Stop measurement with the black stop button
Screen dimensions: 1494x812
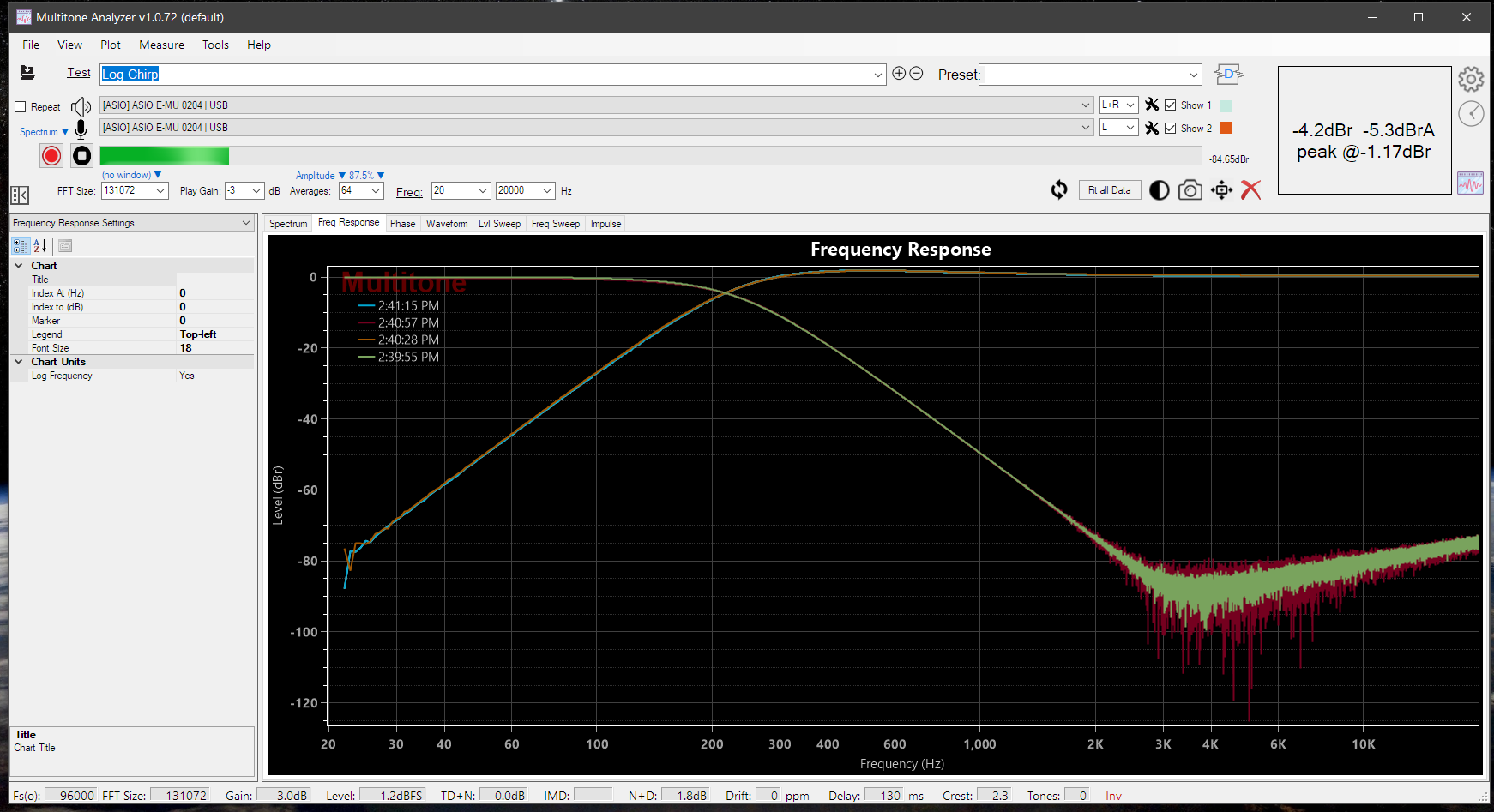click(81, 155)
